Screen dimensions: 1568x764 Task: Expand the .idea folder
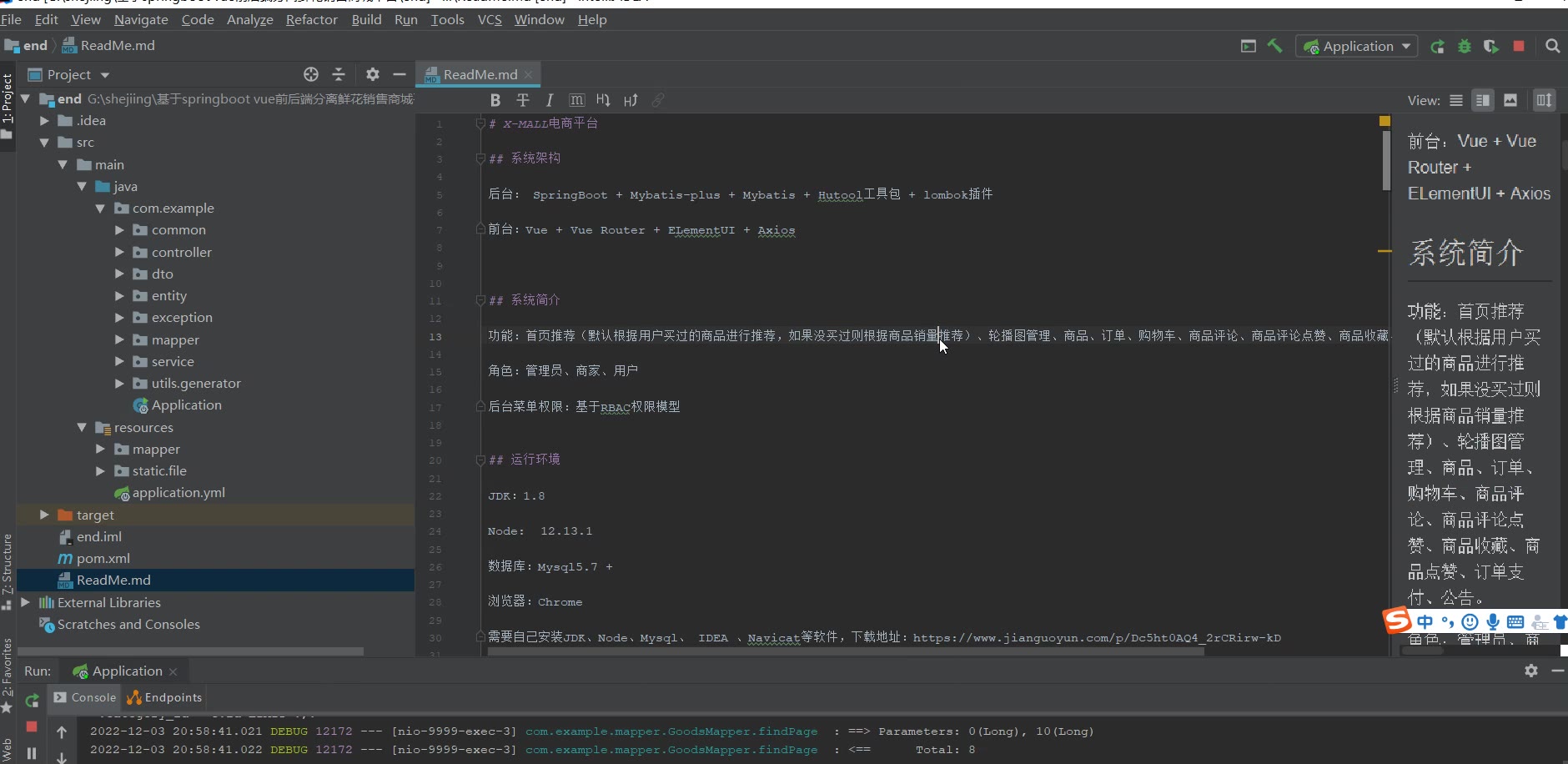point(44,121)
